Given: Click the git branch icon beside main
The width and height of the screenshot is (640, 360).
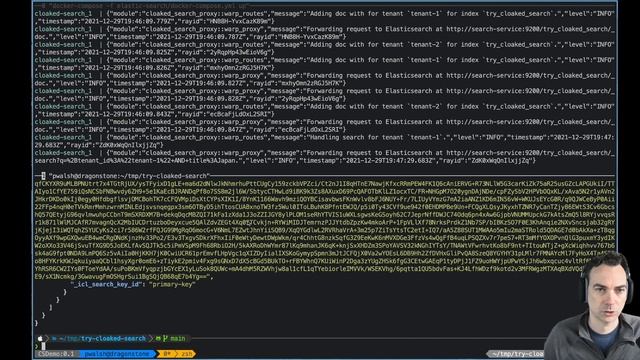Looking at the screenshot, I should point(165,338).
